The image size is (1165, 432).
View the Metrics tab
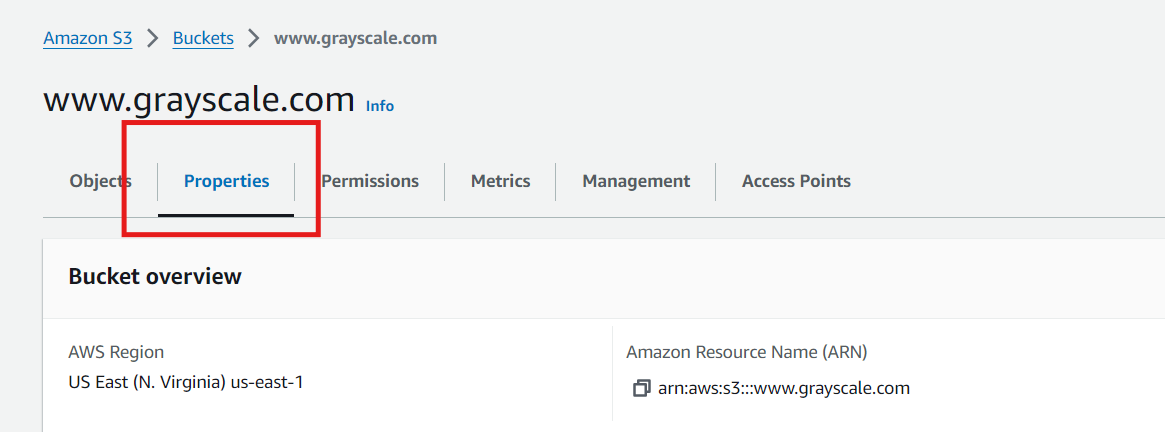pos(500,181)
